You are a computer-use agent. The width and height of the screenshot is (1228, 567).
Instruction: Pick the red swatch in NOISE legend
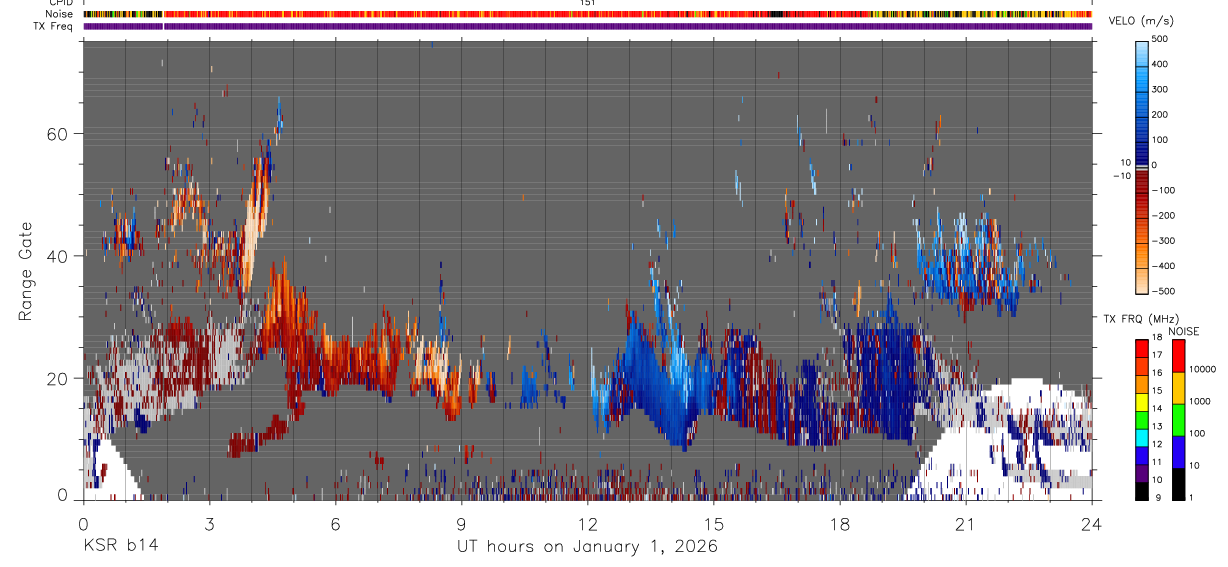(1179, 356)
